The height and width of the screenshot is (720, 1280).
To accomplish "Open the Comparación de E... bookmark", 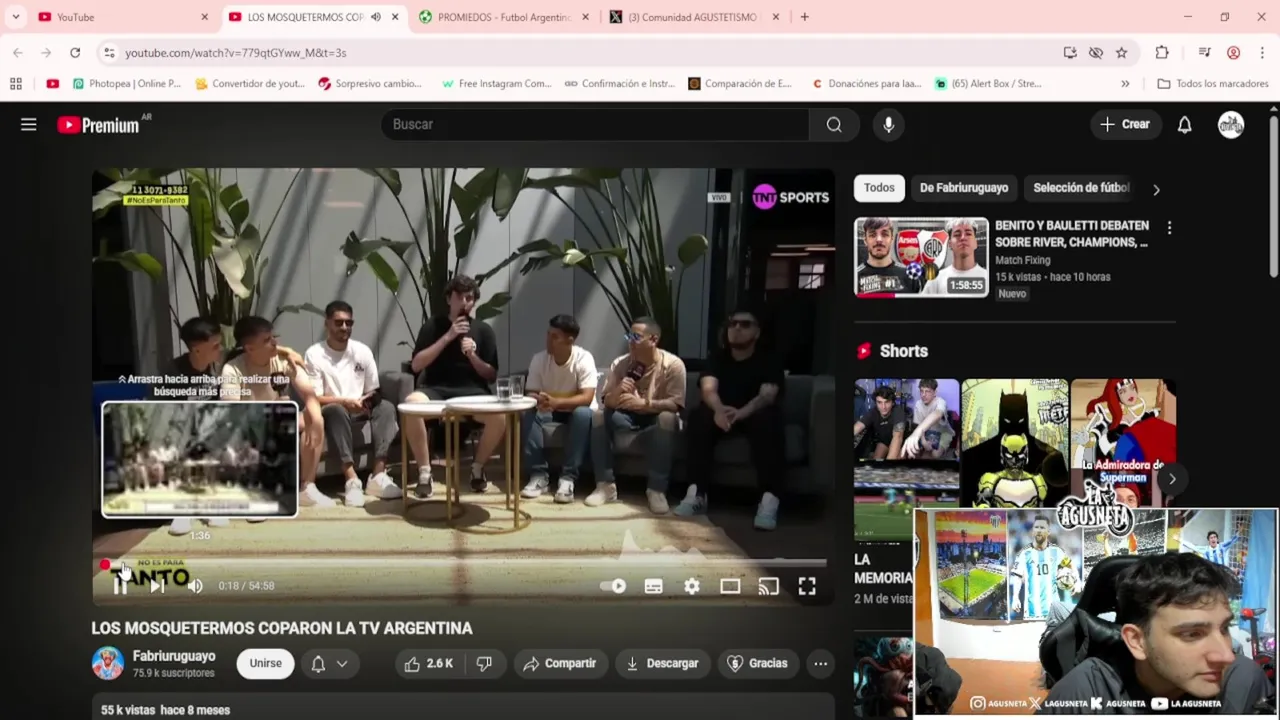I will point(740,84).
